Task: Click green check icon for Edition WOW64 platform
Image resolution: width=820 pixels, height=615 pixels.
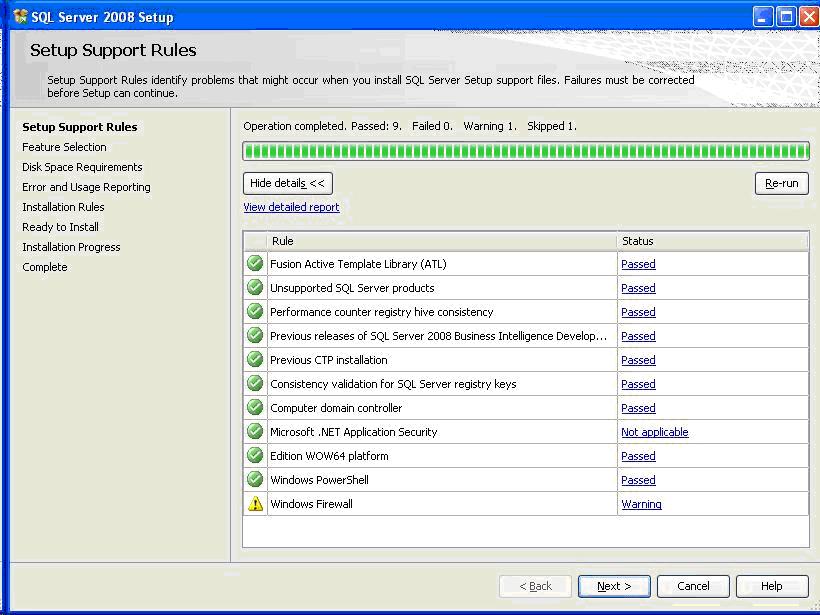Action: pyautogui.click(x=255, y=456)
